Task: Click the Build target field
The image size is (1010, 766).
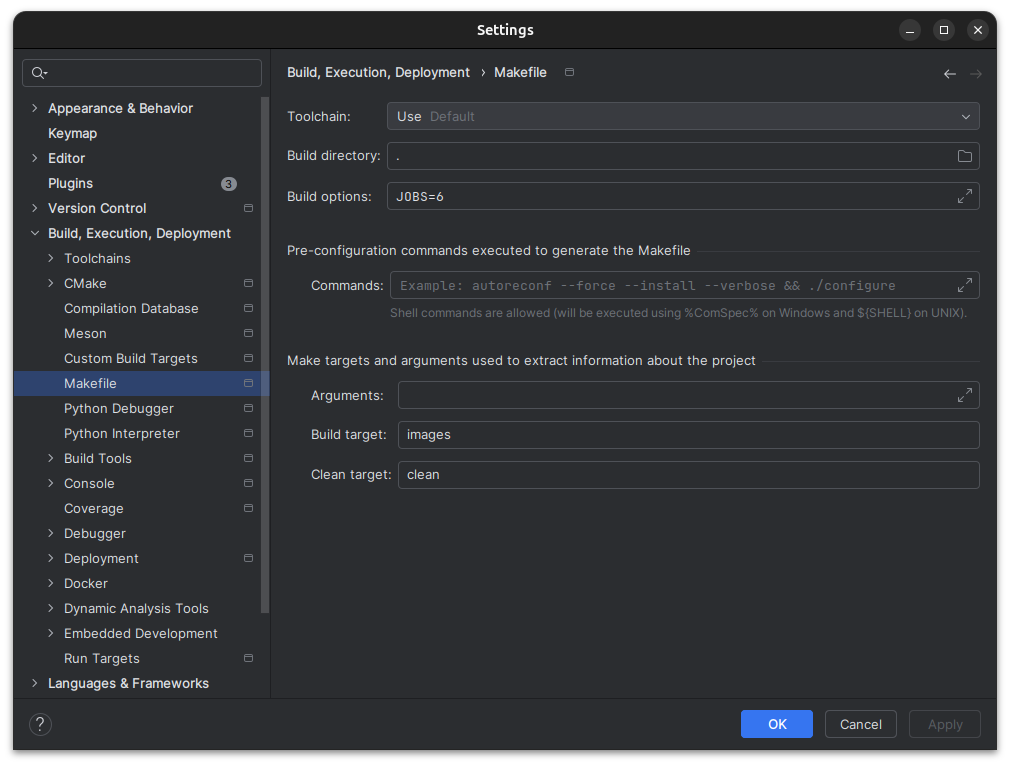Action: coord(689,435)
